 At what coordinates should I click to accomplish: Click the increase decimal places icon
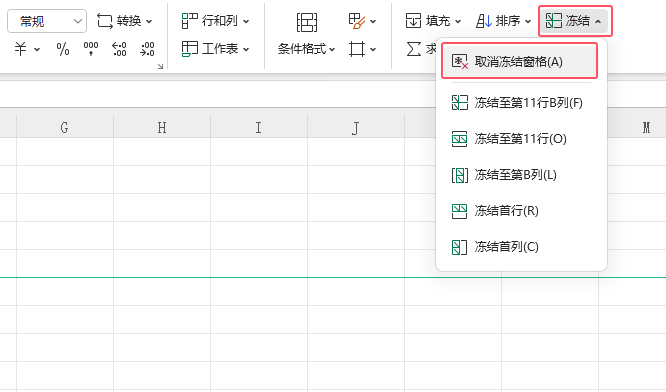click(x=119, y=49)
